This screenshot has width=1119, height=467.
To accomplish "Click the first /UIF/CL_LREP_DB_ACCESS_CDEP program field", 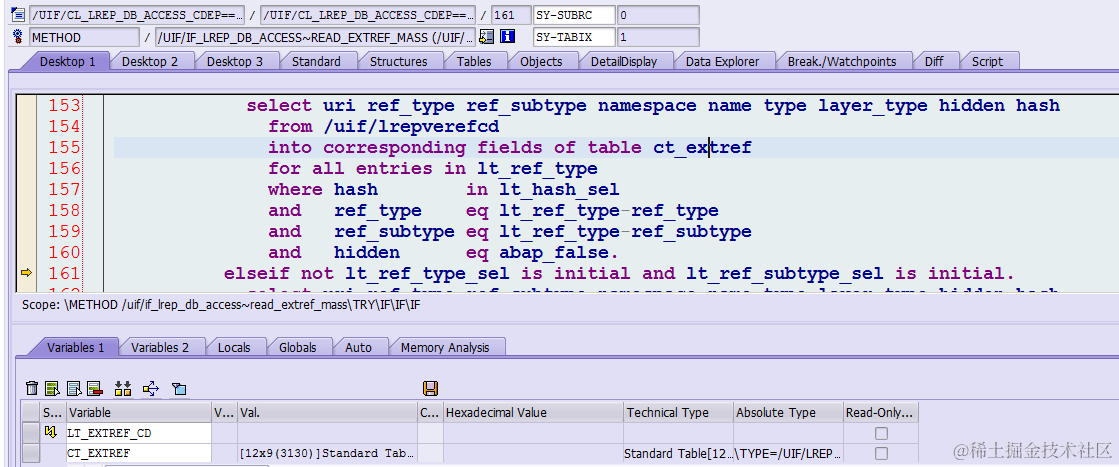I will (137, 14).
